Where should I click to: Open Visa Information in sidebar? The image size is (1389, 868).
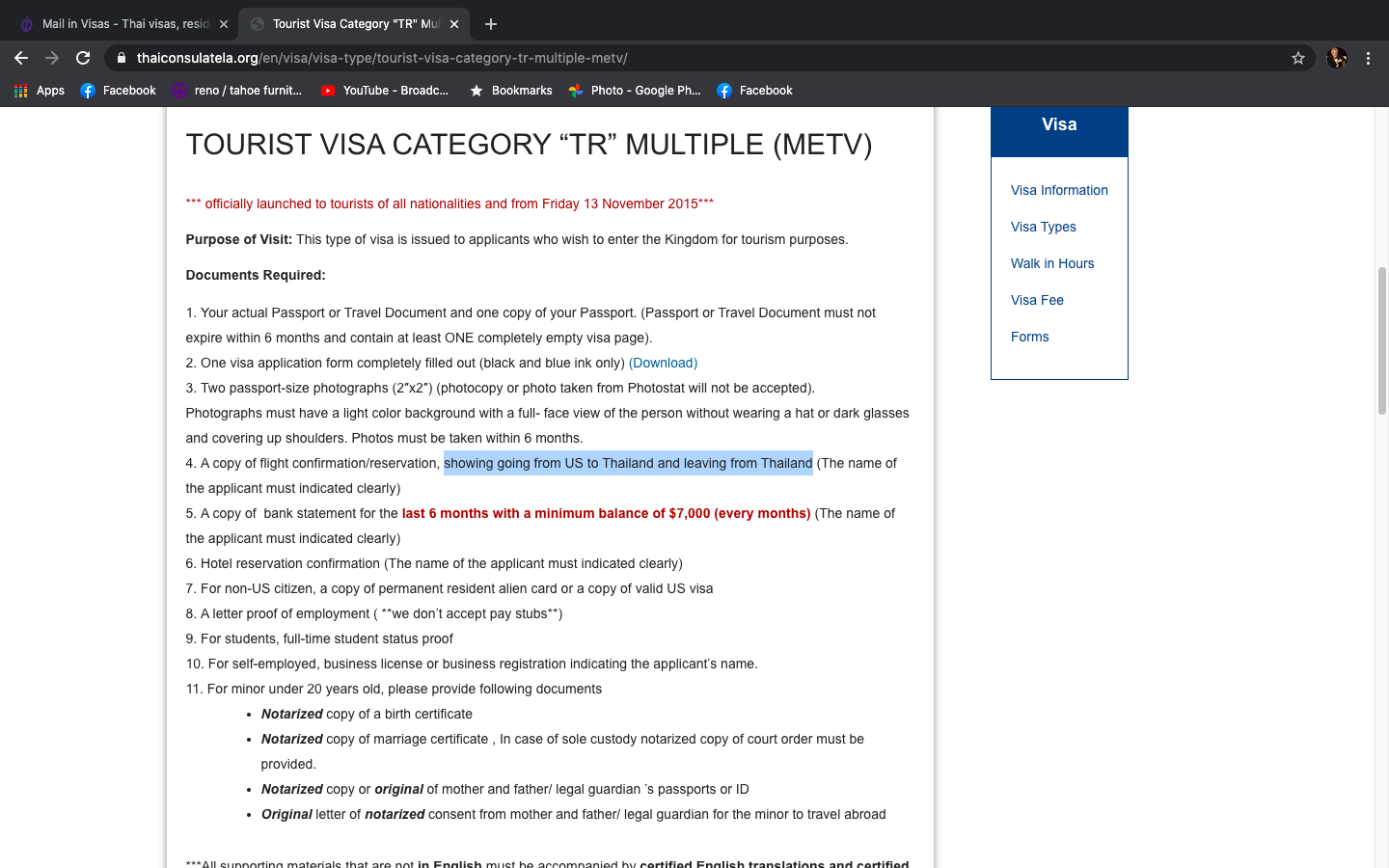coord(1059,190)
